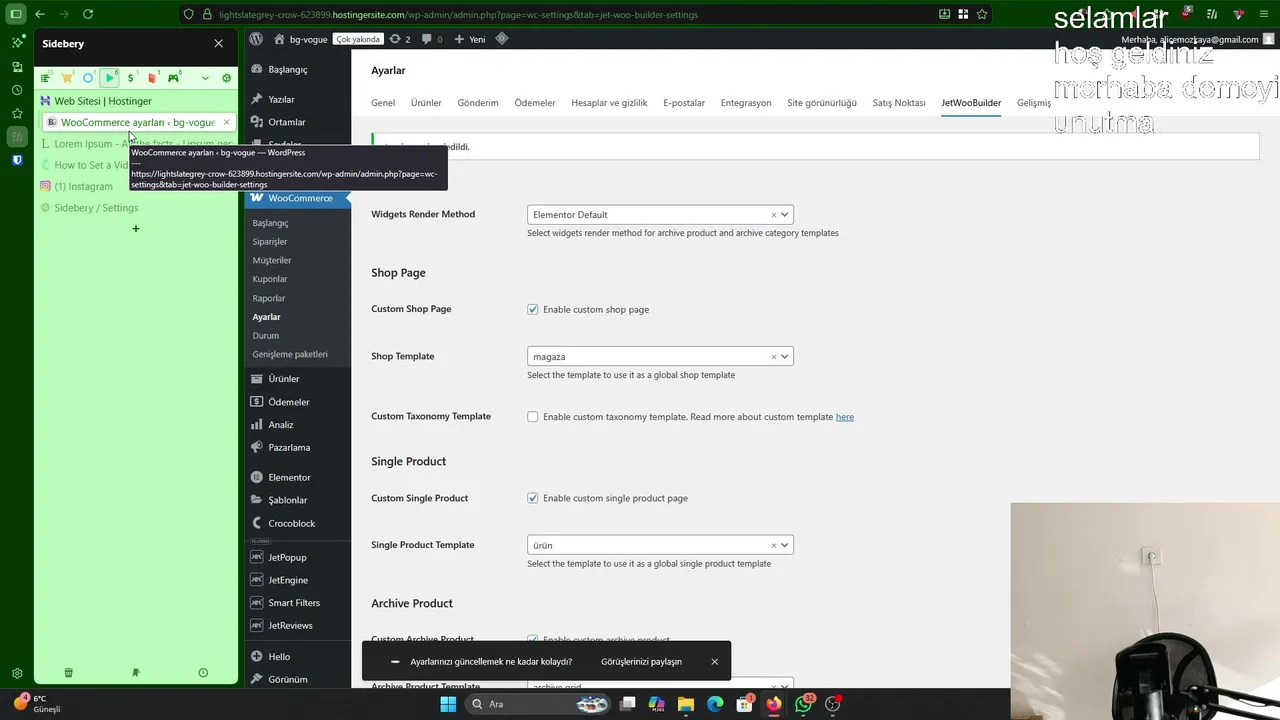Dismiss the settings feedback notification
Viewport: 1280px width, 720px height.
[715, 662]
